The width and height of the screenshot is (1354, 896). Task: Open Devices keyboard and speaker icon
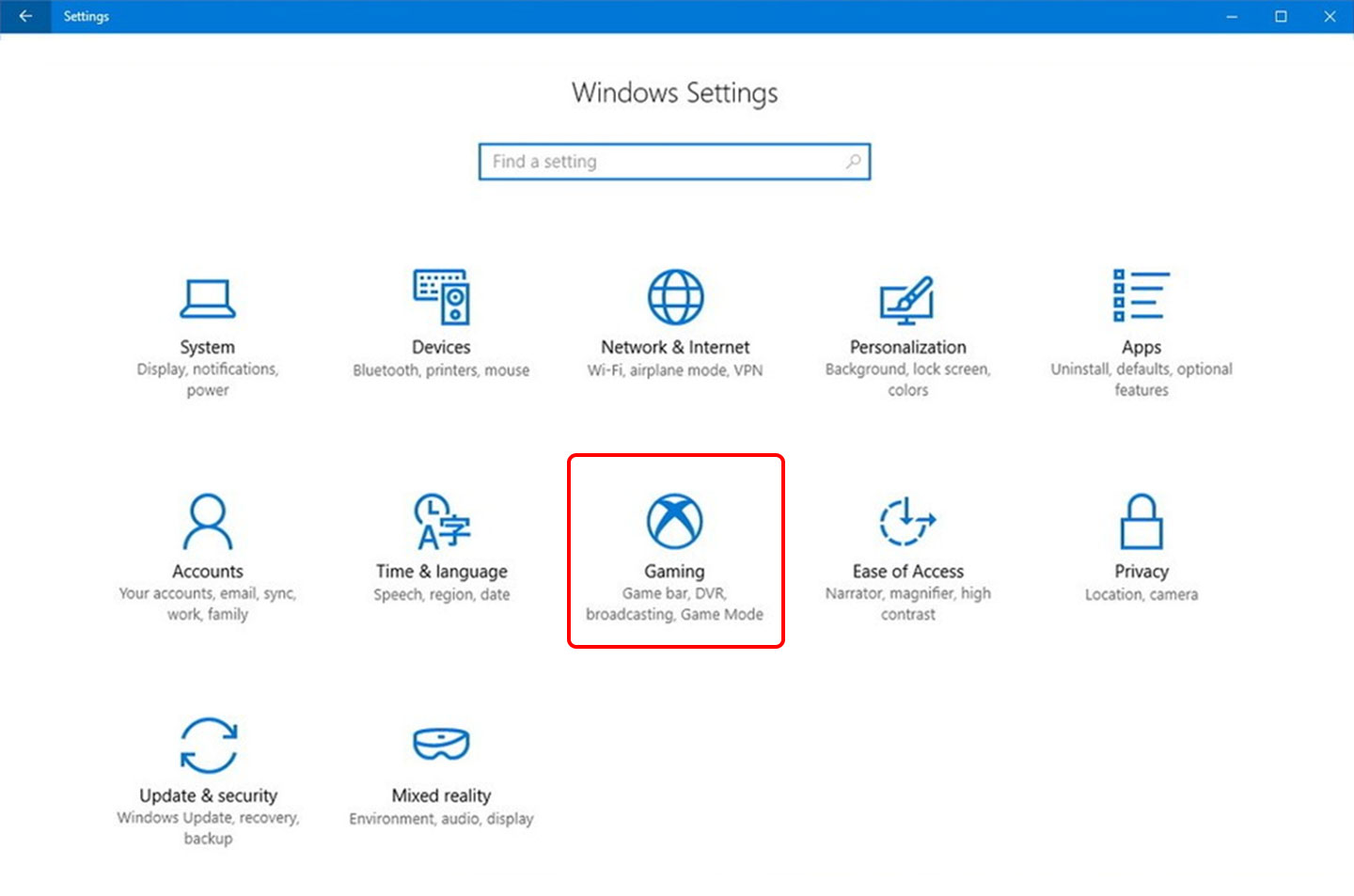(x=441, y=297)
